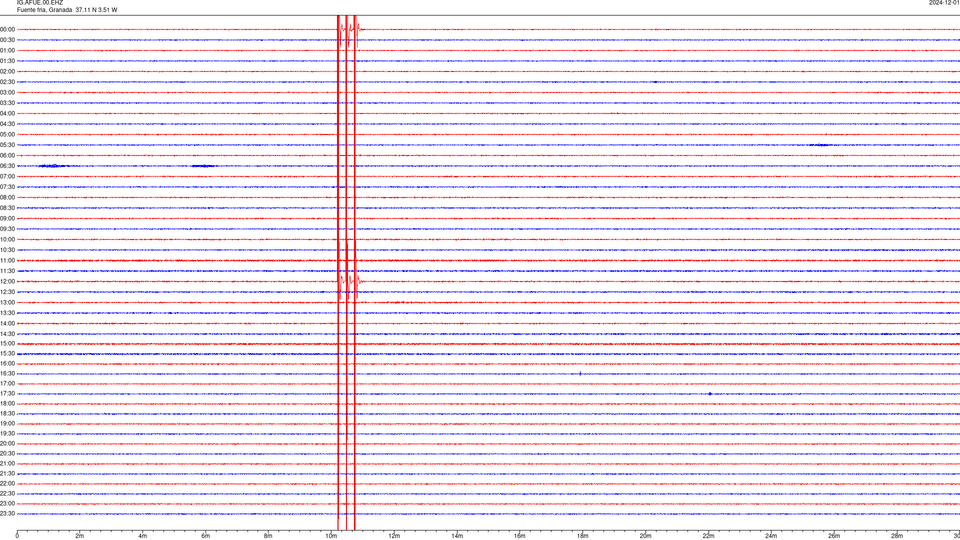
Task: Select the 11:00 time label
Action: click(7, 261)
